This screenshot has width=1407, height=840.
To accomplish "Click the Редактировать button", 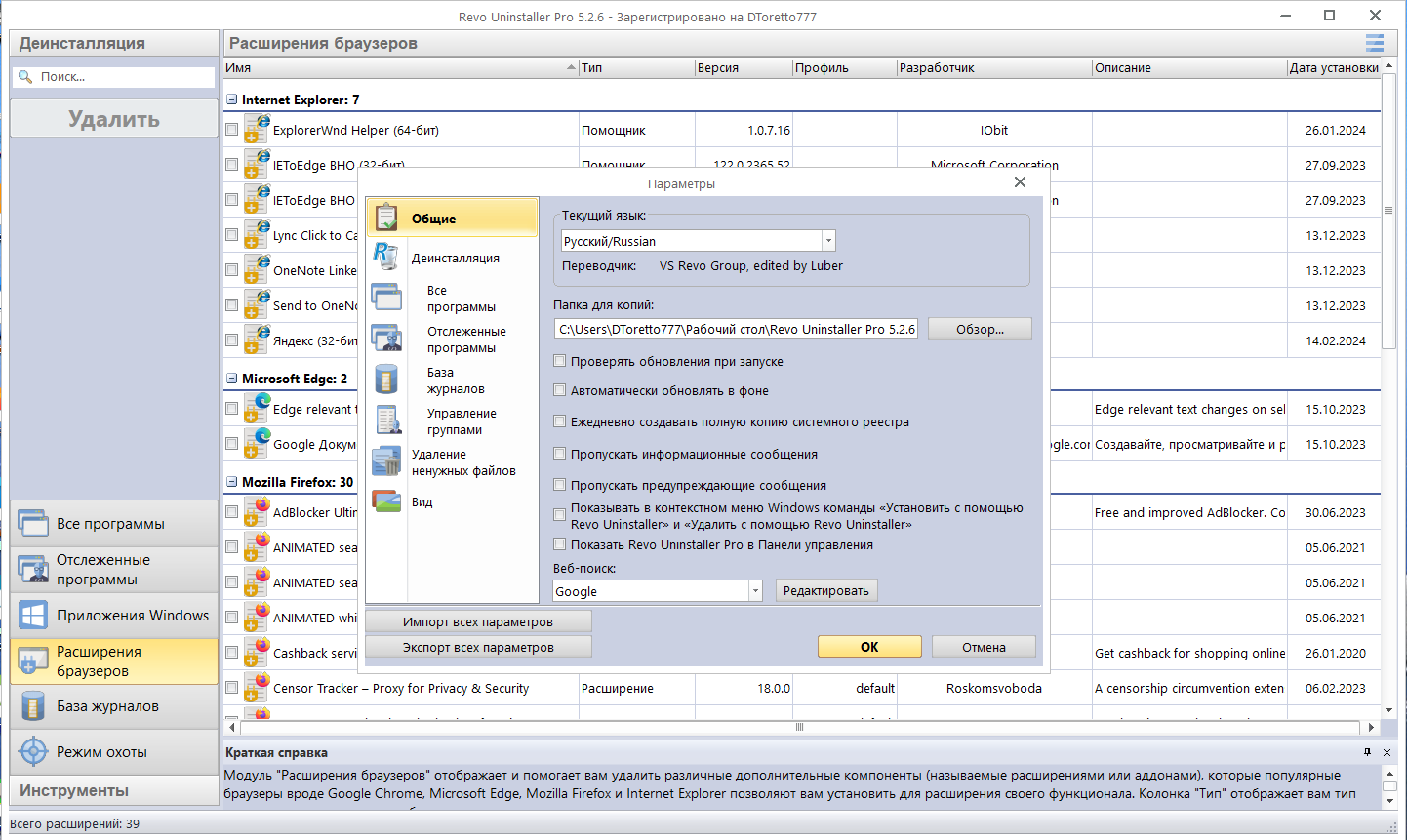I will [826, 590].
